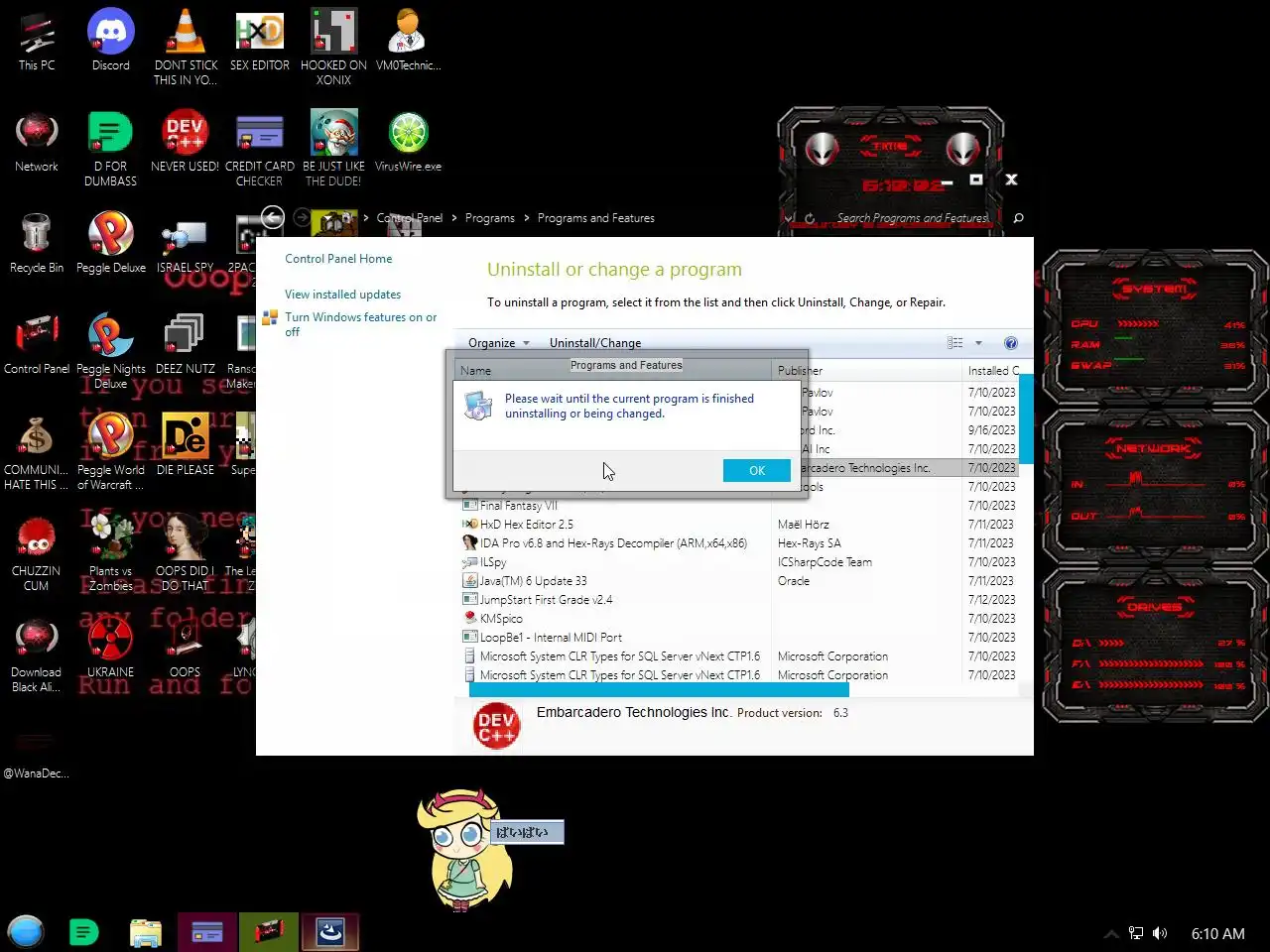This screenshot has height=952, width=1270.
Task: Select the Java(TM) 6 Update 33 row
Action: tap(740, 581)
